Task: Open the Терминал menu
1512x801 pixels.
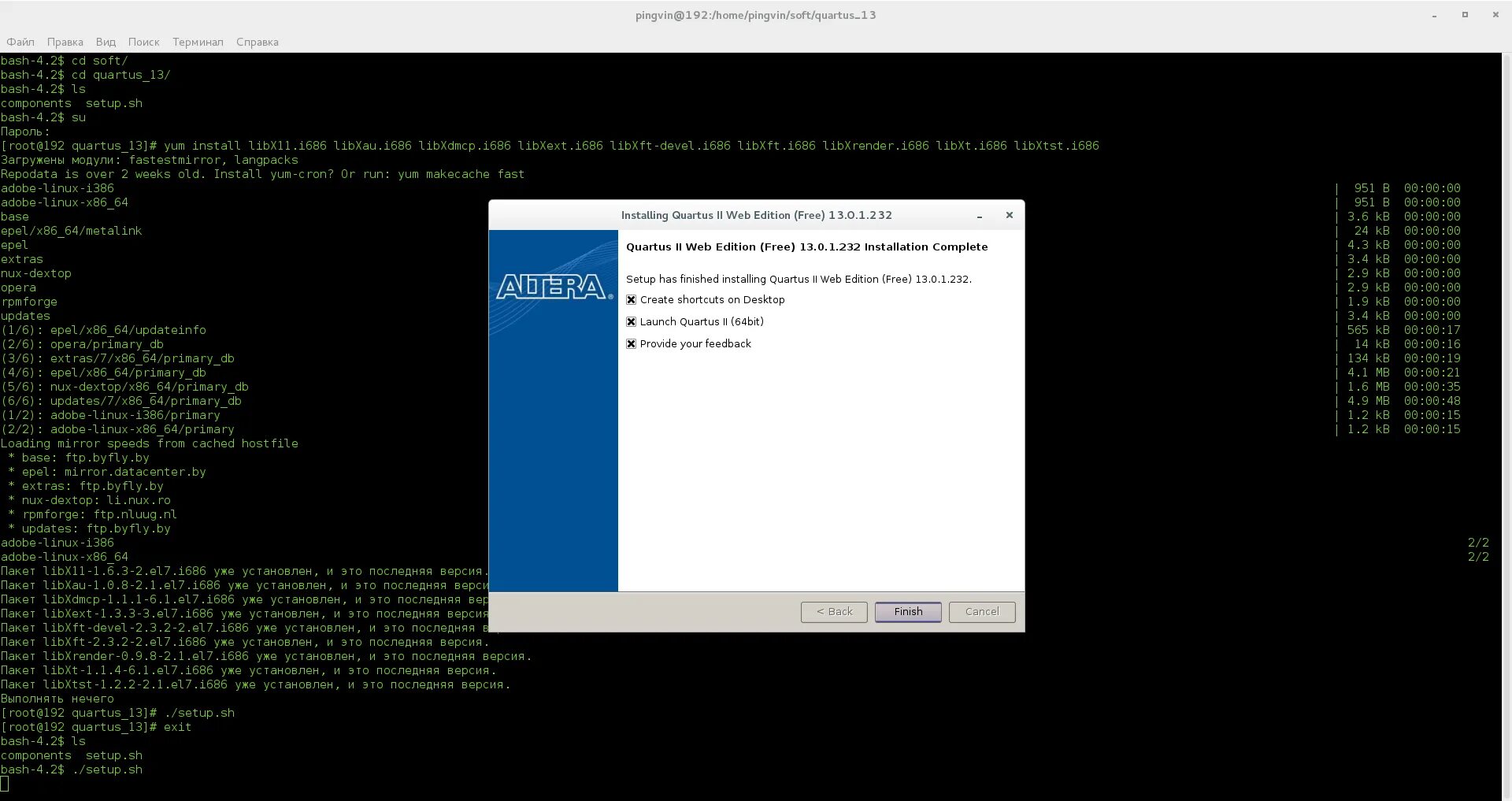Action: 198,42
